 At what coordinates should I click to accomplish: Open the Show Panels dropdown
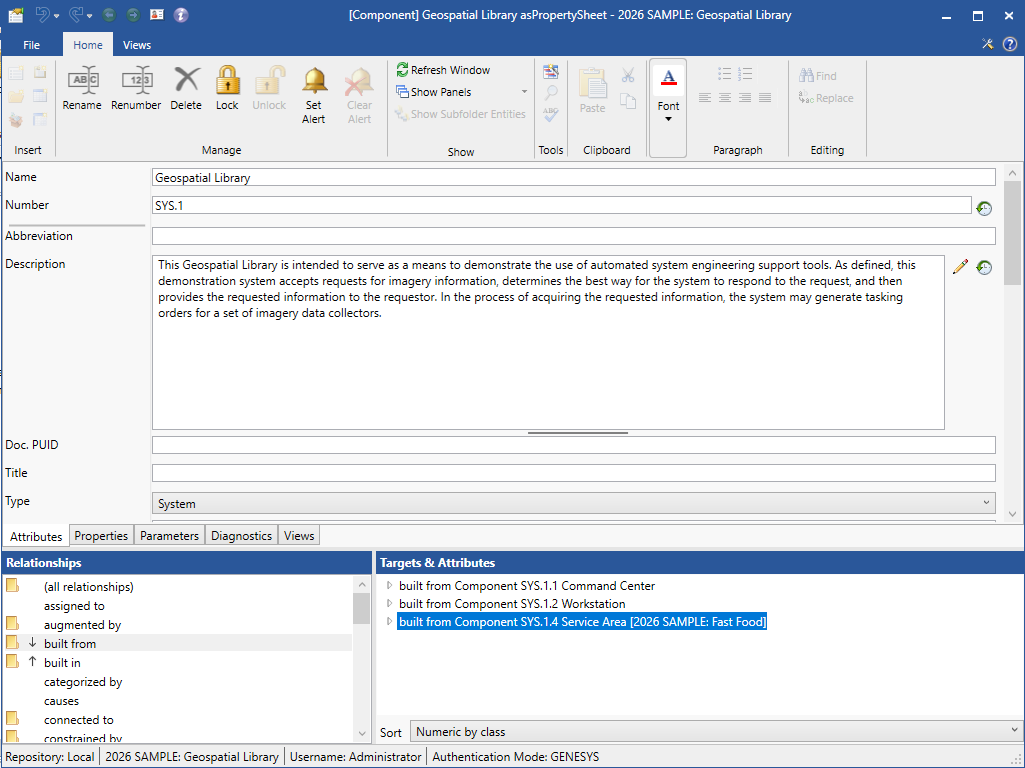click(x=524, y=92)
